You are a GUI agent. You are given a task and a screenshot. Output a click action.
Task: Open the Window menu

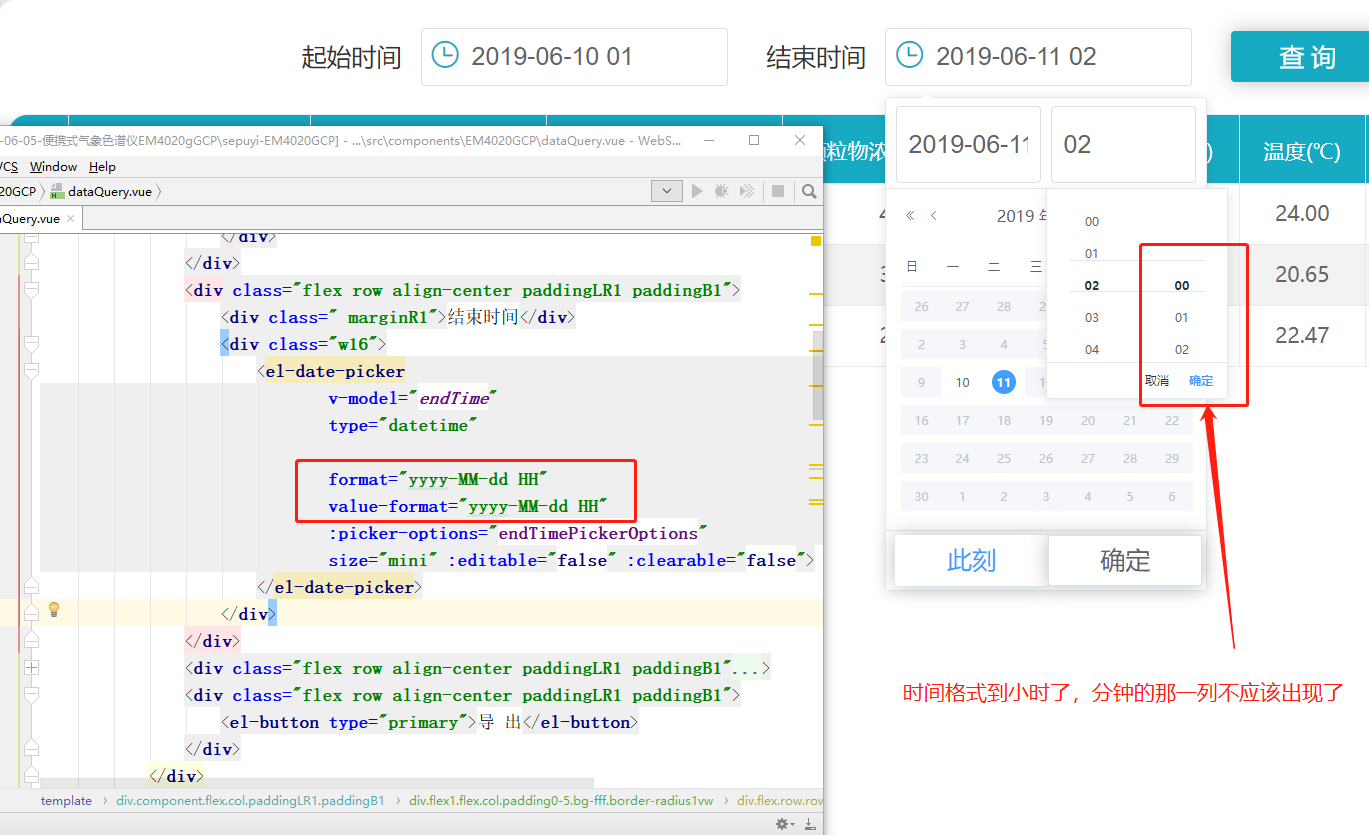[x=52, y=166]
